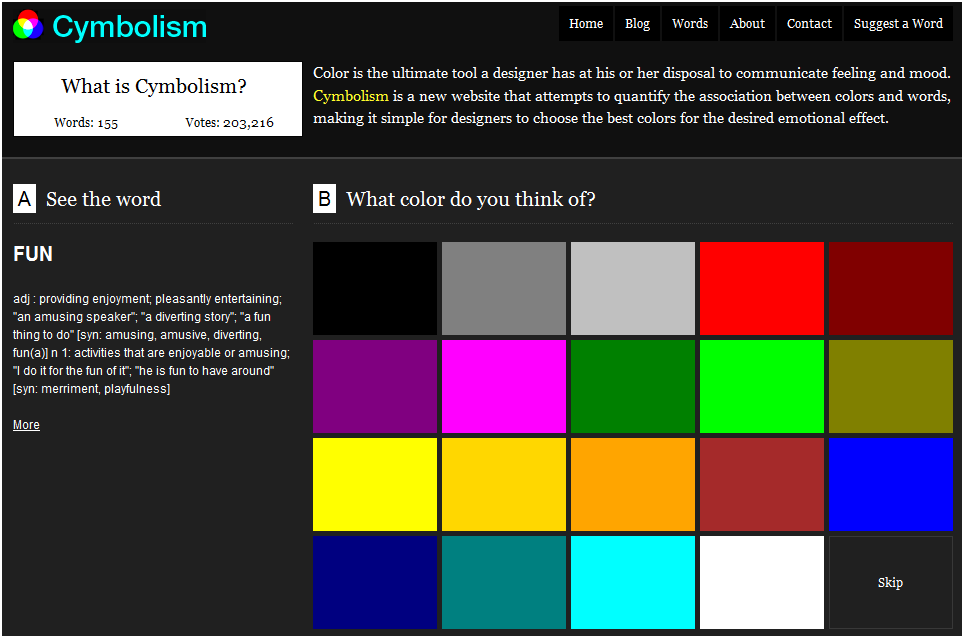Choose the navy blue color swatch

click(x=375, y=582)
